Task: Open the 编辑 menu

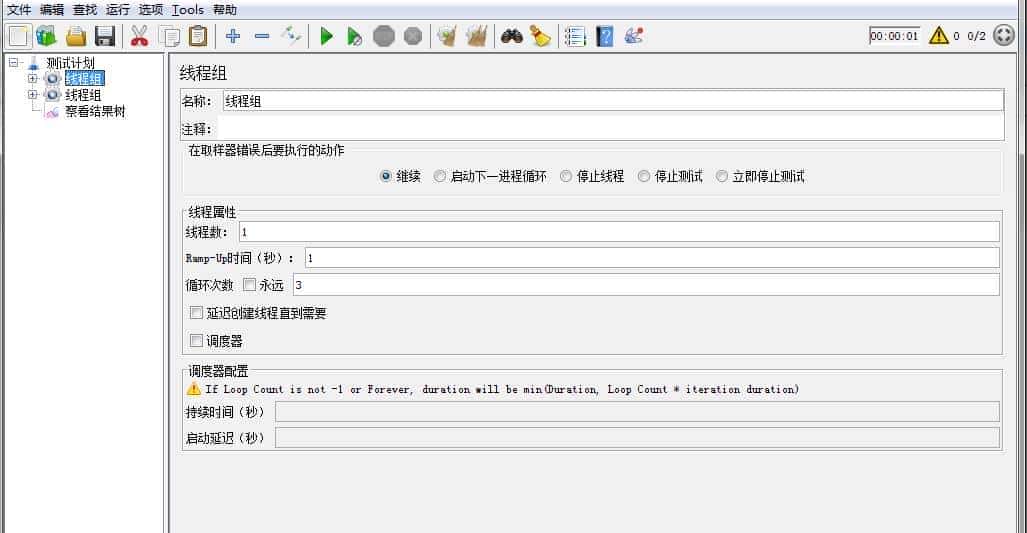Action: [x=52, y=10]
